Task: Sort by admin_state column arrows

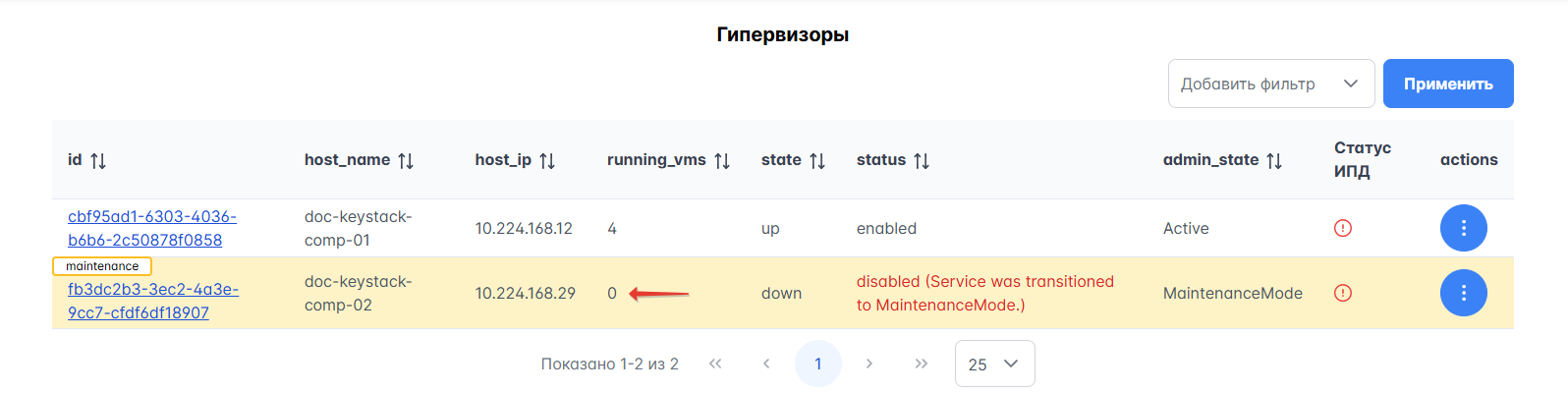Action: coord(1274,160)
